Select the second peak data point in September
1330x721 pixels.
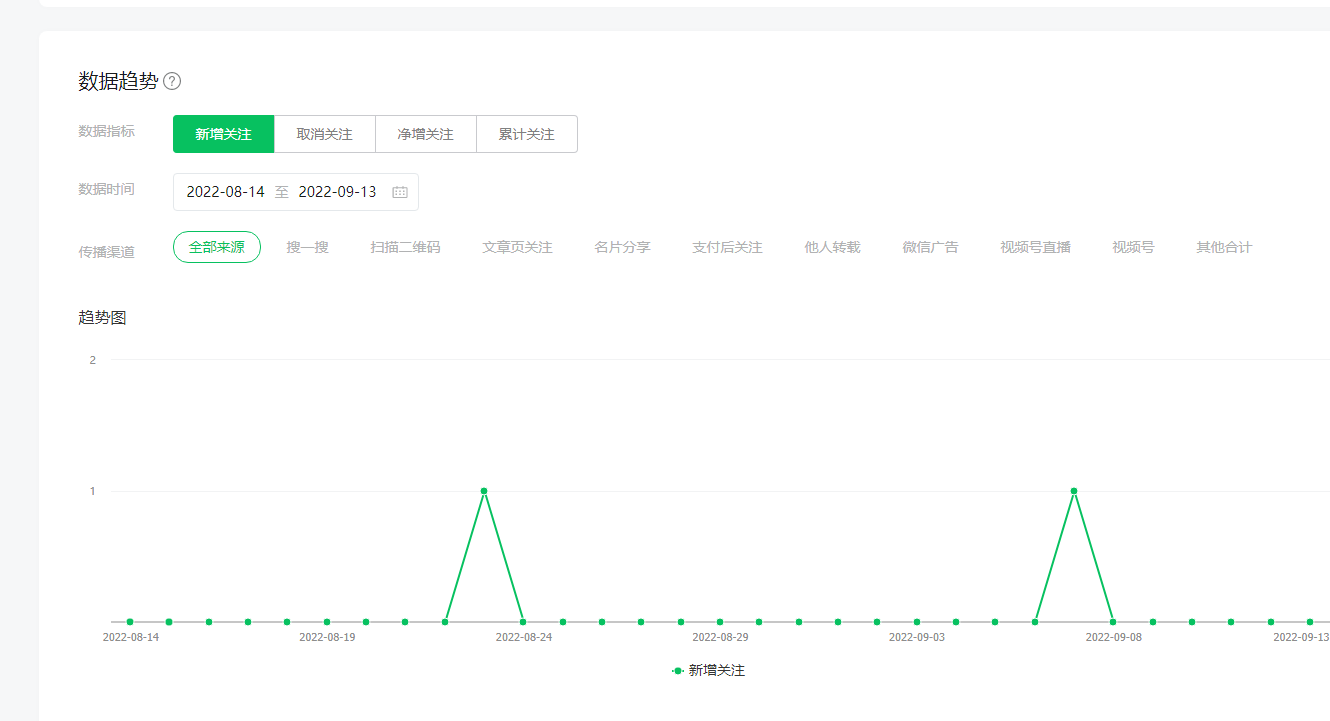tap(1074, 491)
